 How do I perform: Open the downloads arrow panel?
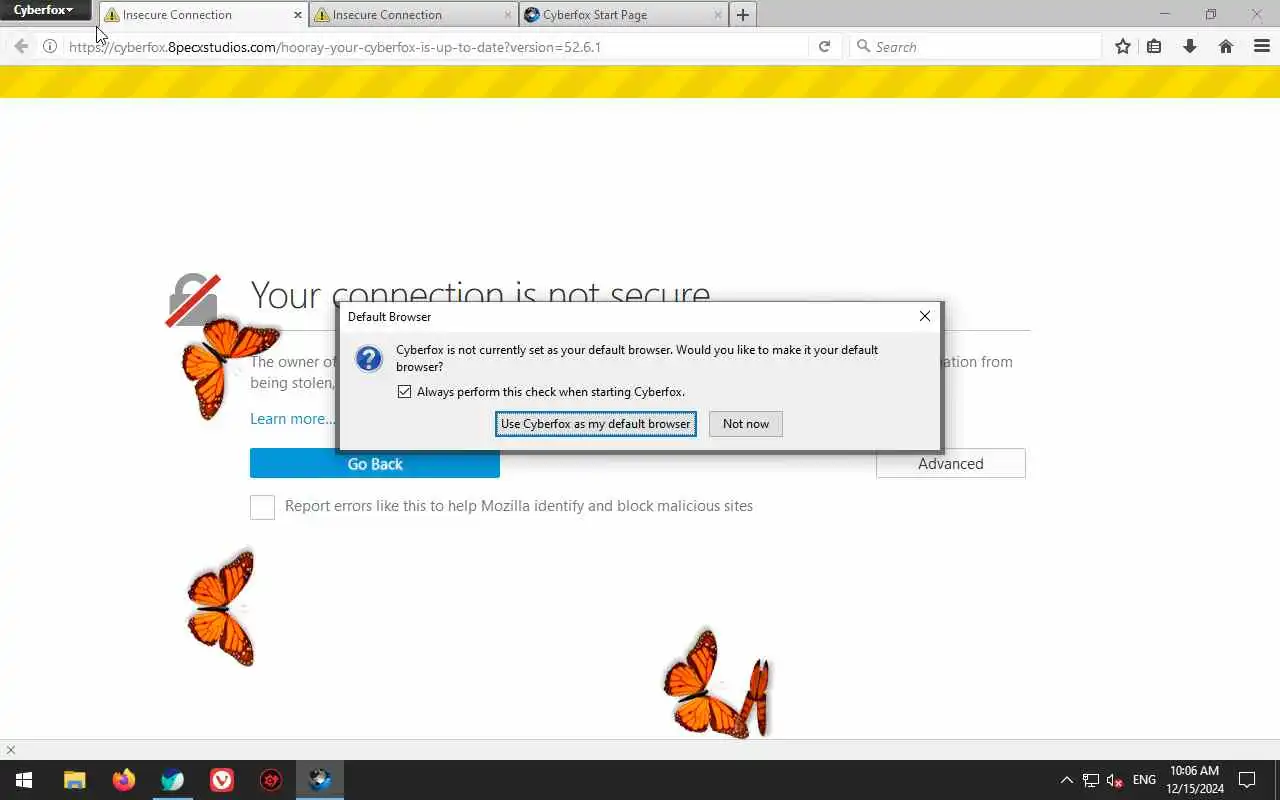pyautogui.click(x=1190, y=46)
